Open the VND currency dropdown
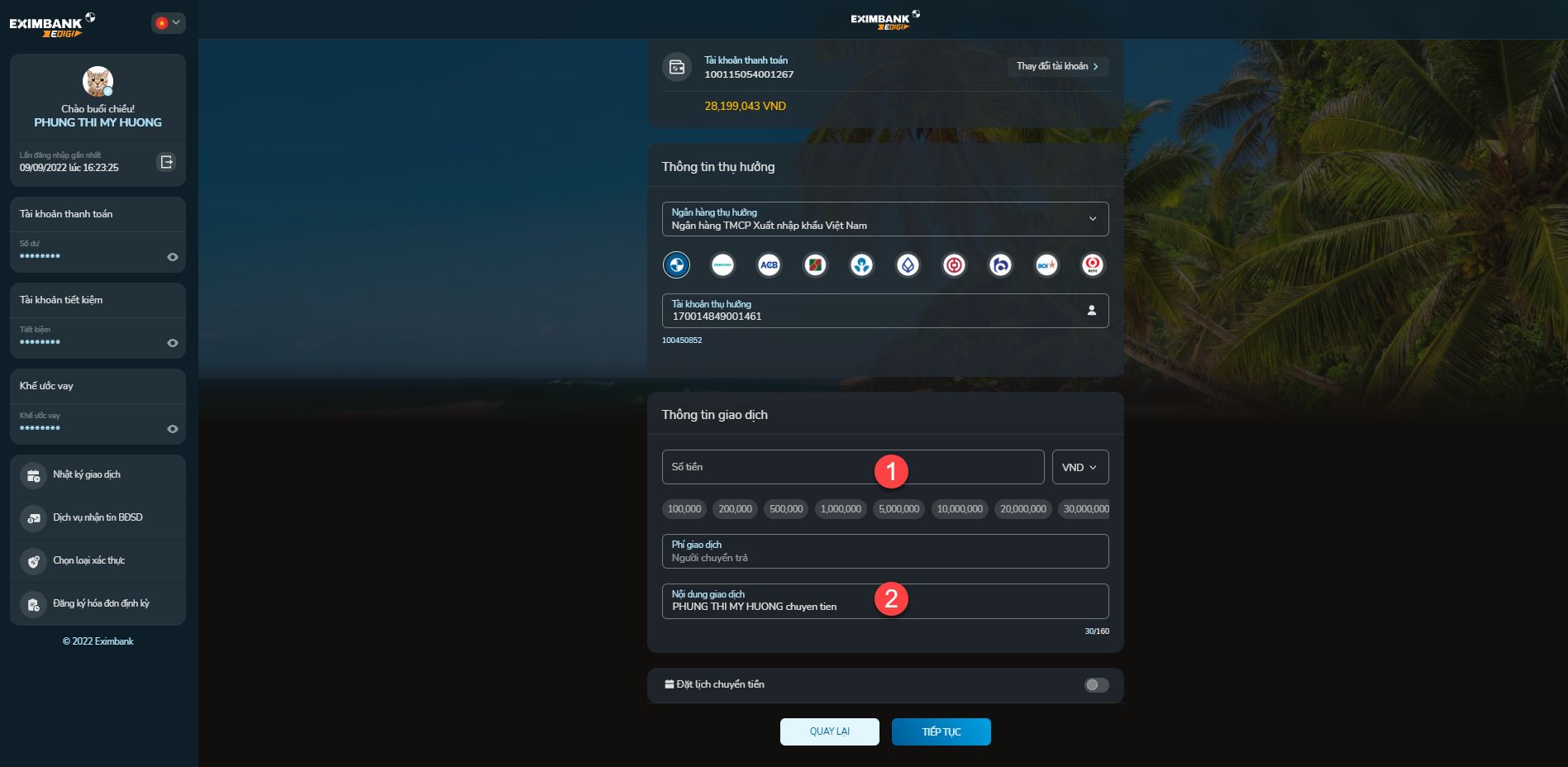This screenshot has height=767, width=1568. click(x=1079, y=468)
